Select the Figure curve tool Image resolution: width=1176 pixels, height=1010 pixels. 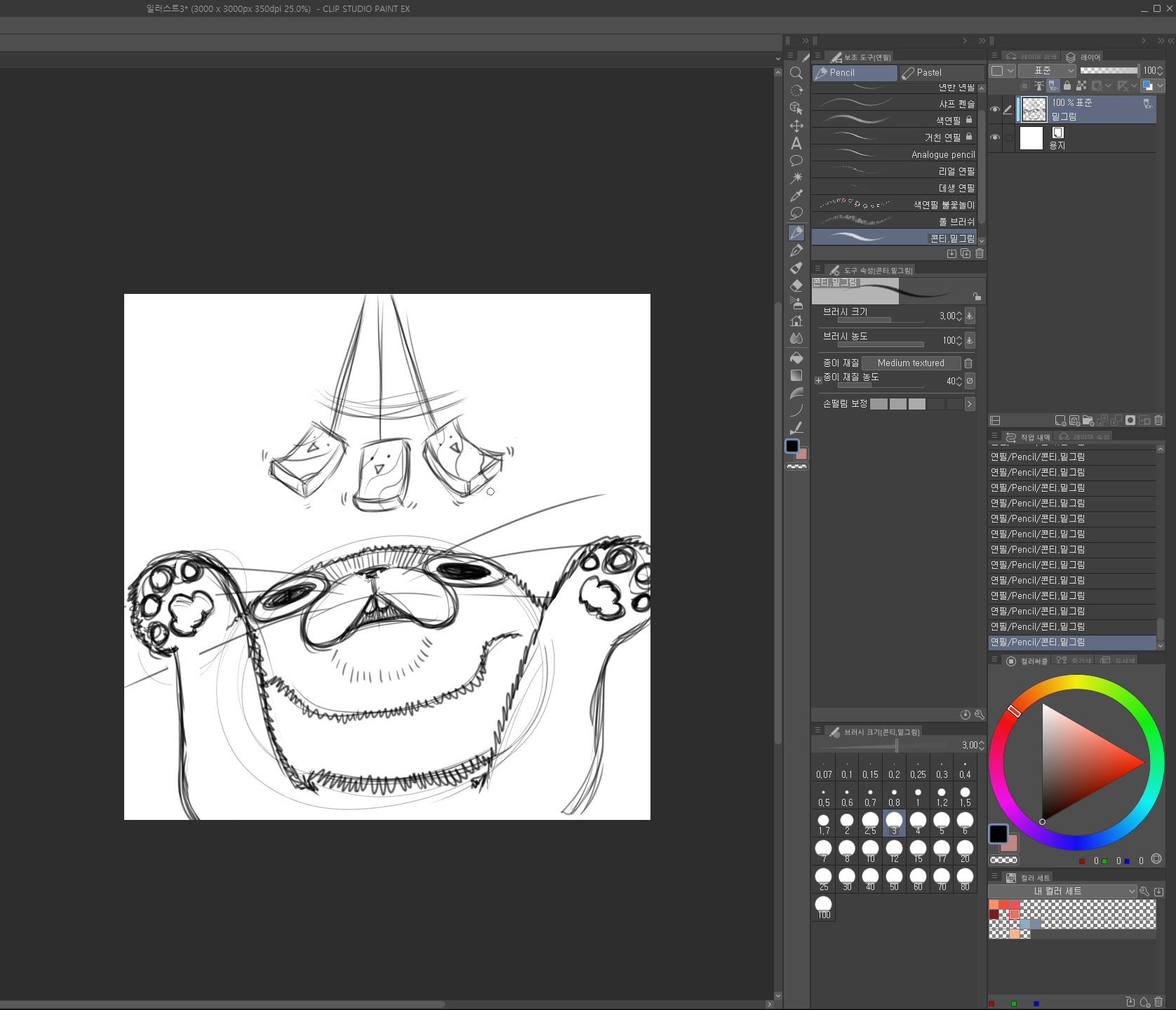click(796, 410)
